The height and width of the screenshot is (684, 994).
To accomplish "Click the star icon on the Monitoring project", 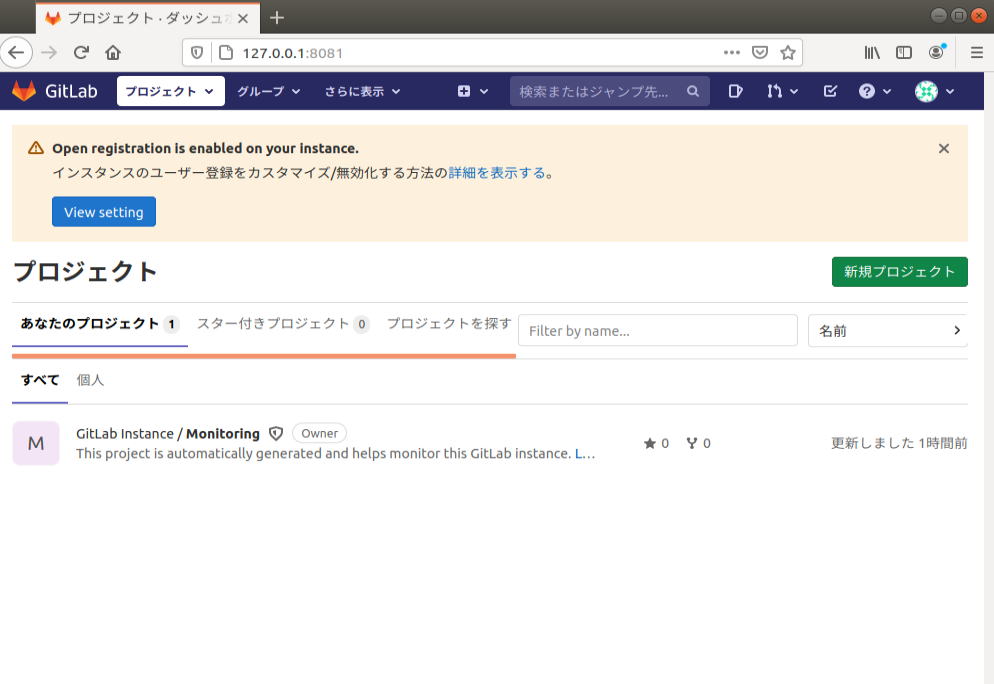I will click(x=652, y=443).
